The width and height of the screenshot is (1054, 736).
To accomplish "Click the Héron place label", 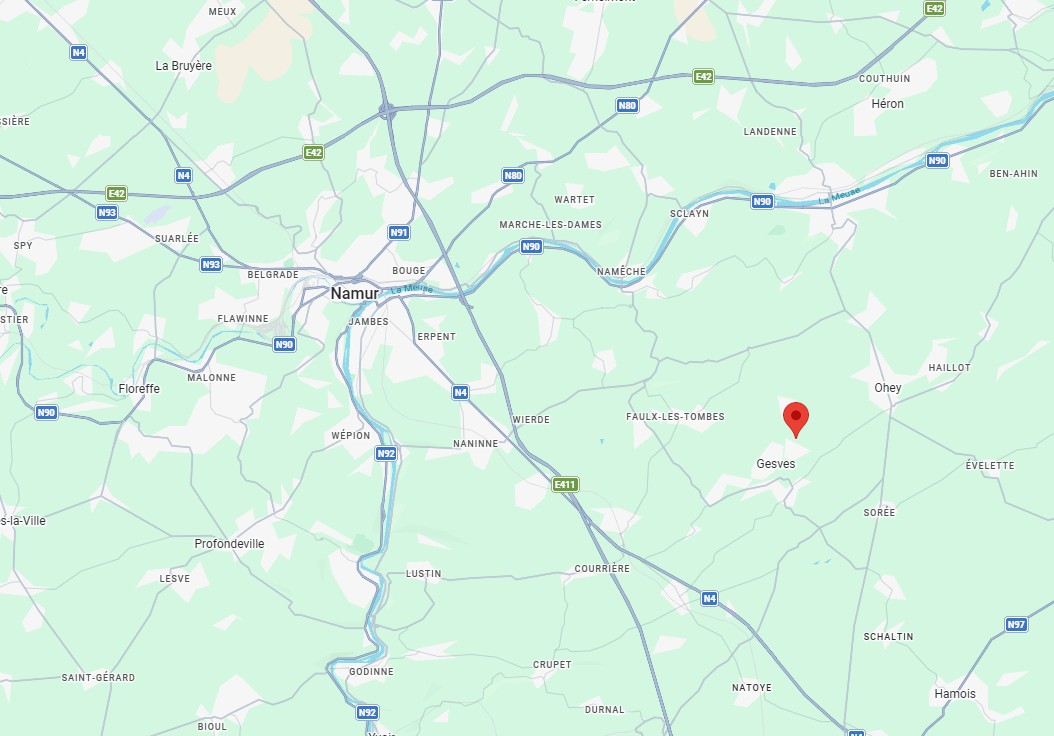I will click(887, 104).
